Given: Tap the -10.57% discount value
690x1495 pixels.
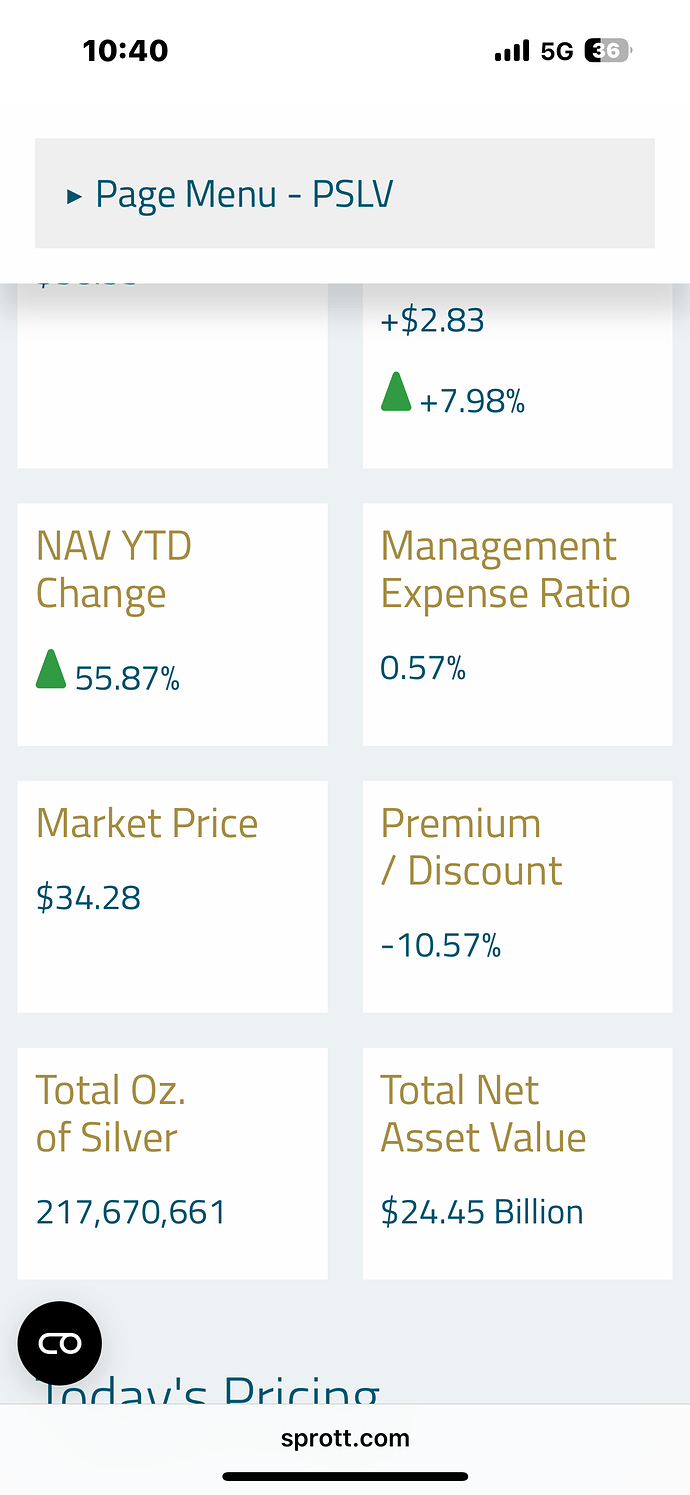Looking at the screenshot, I should [x=441, y=945].
